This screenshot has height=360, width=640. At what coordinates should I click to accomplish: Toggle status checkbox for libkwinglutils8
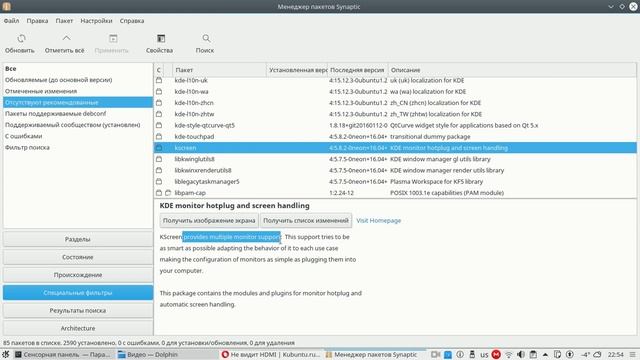click(x=159, y=159)
